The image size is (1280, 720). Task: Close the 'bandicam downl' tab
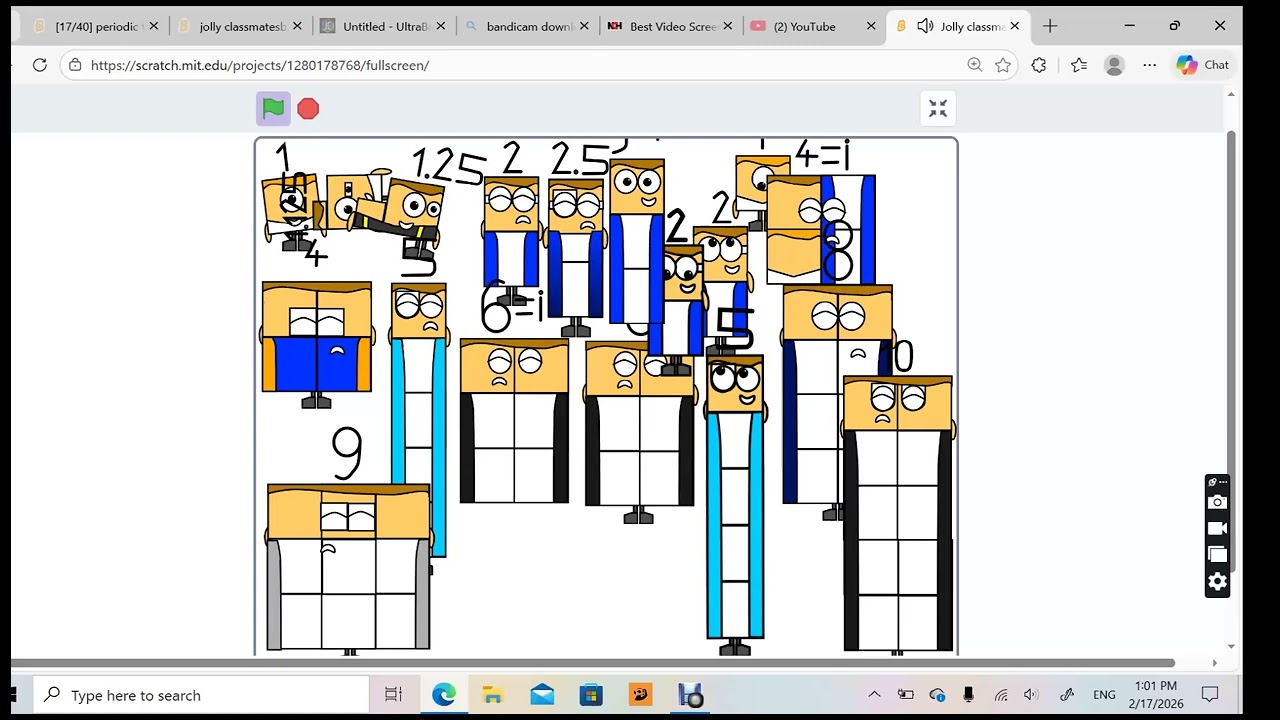(584, 27)
